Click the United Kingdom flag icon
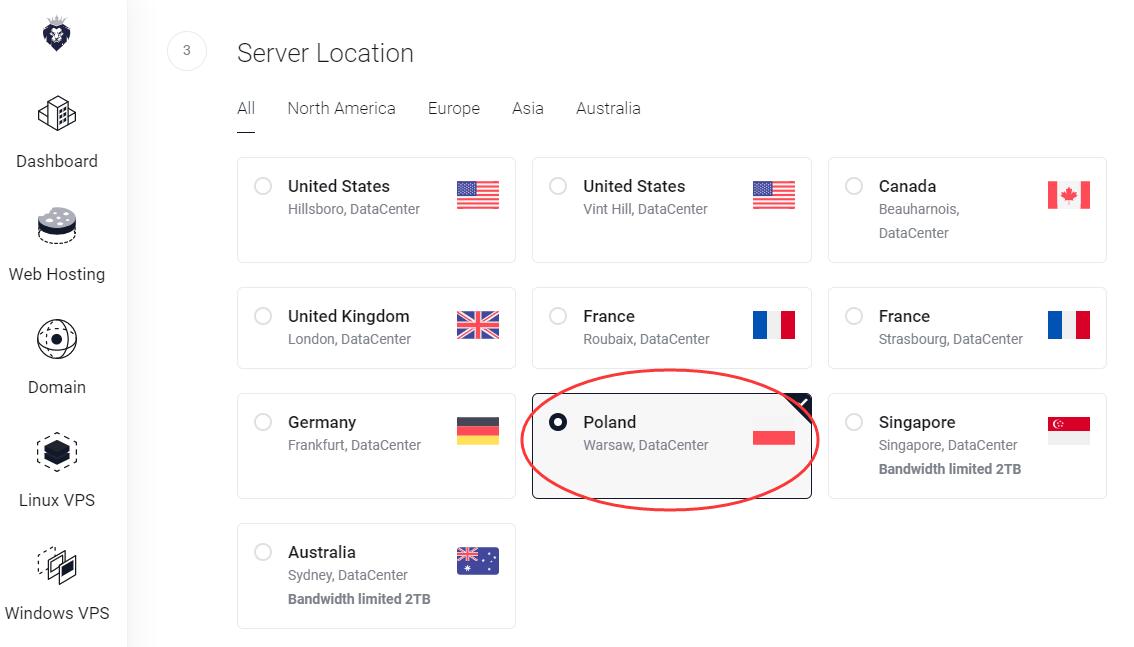Screen dimensions: 1134x647 click(477, 325)
